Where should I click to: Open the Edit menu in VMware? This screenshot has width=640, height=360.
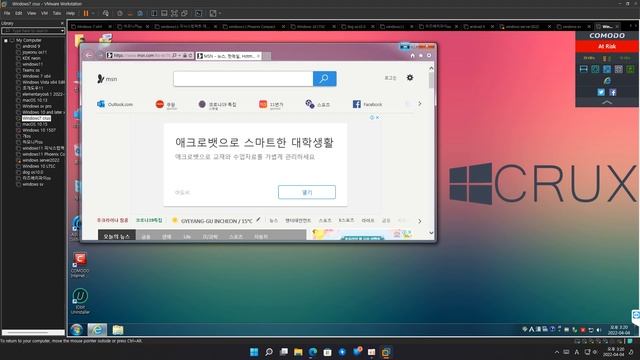coord(19,13)
